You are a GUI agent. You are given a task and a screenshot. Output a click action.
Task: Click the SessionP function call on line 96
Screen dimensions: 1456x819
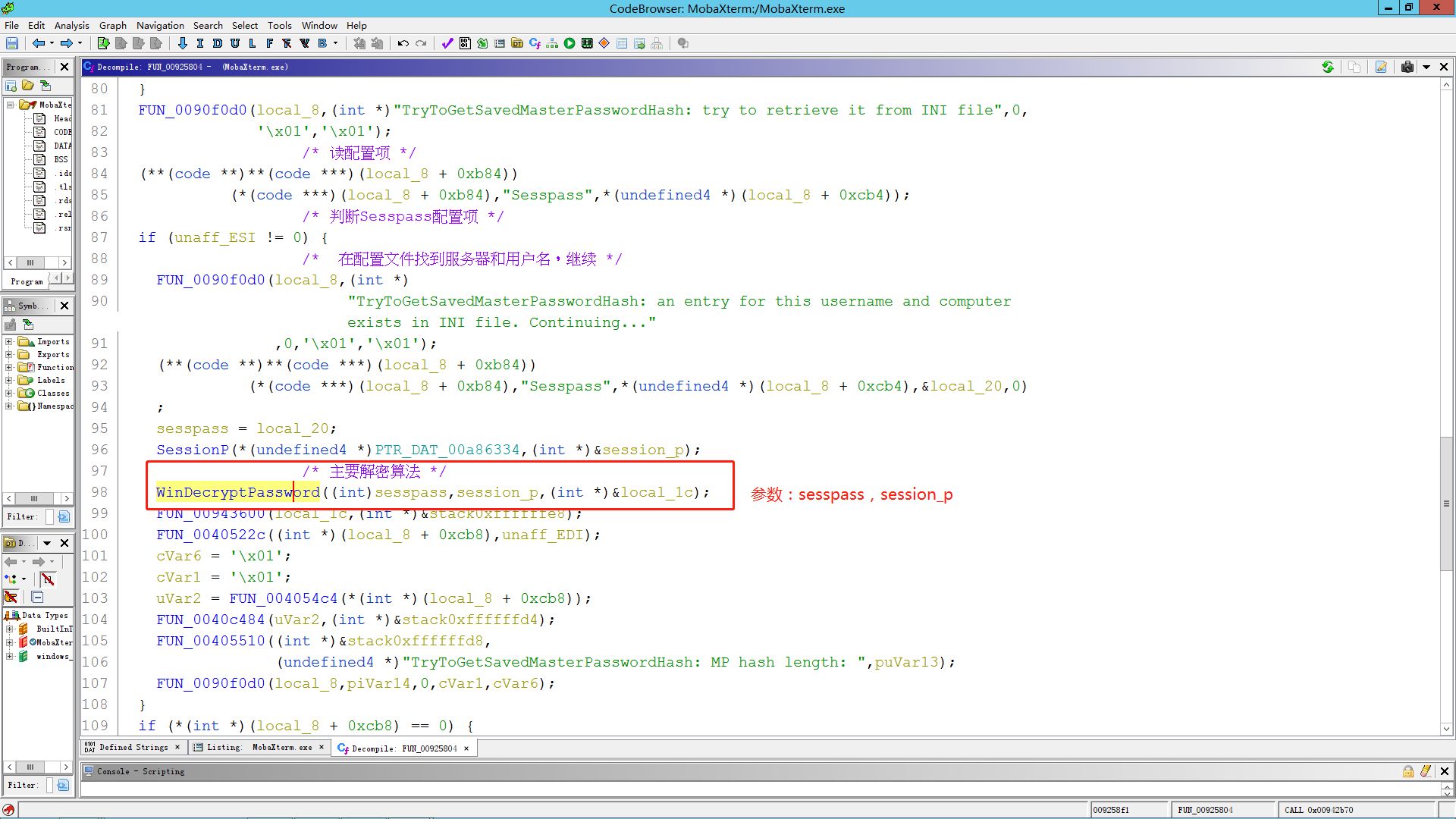tap(193, 450)
